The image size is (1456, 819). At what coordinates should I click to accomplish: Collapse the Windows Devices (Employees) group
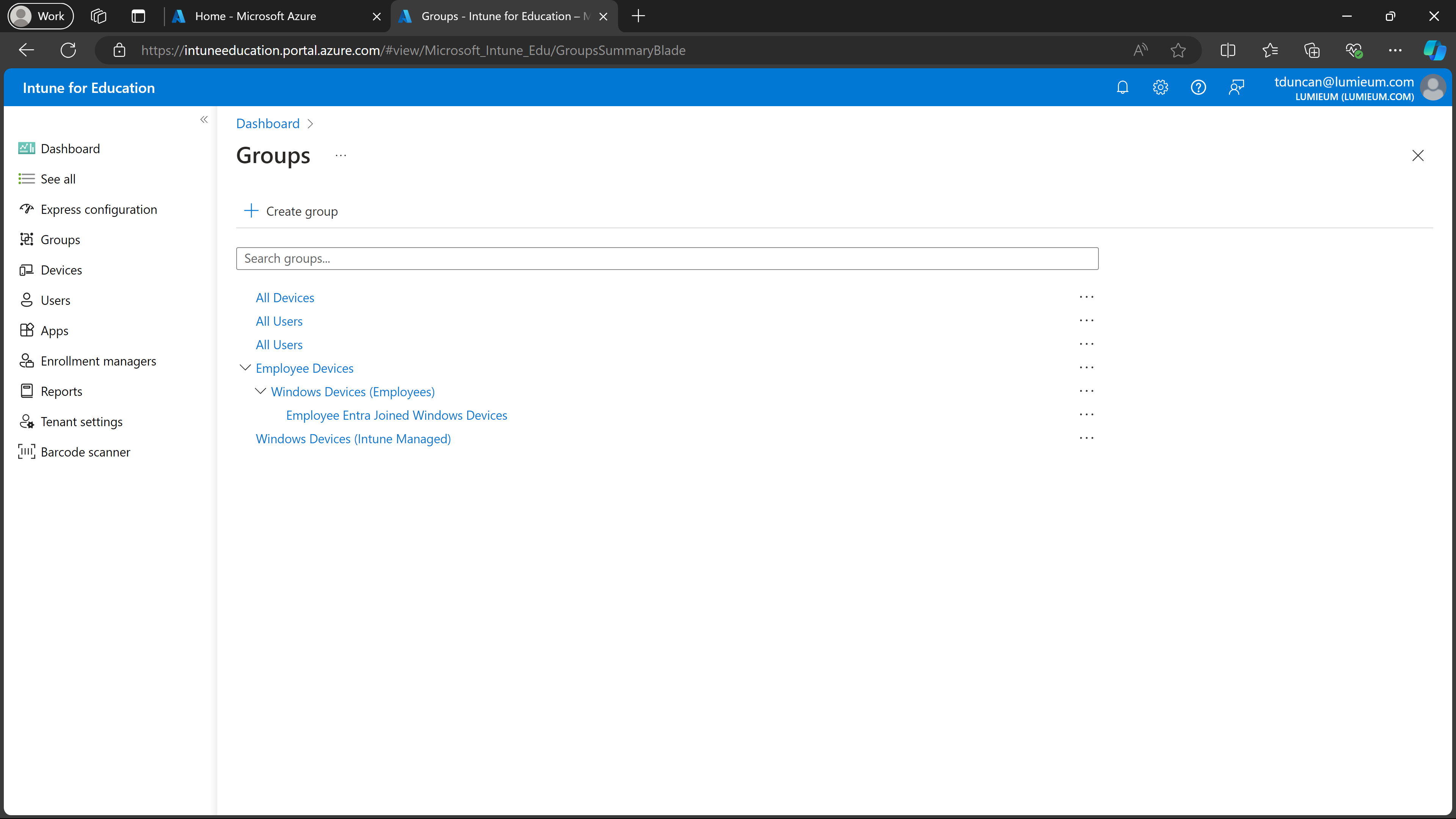tap(260, 391)
